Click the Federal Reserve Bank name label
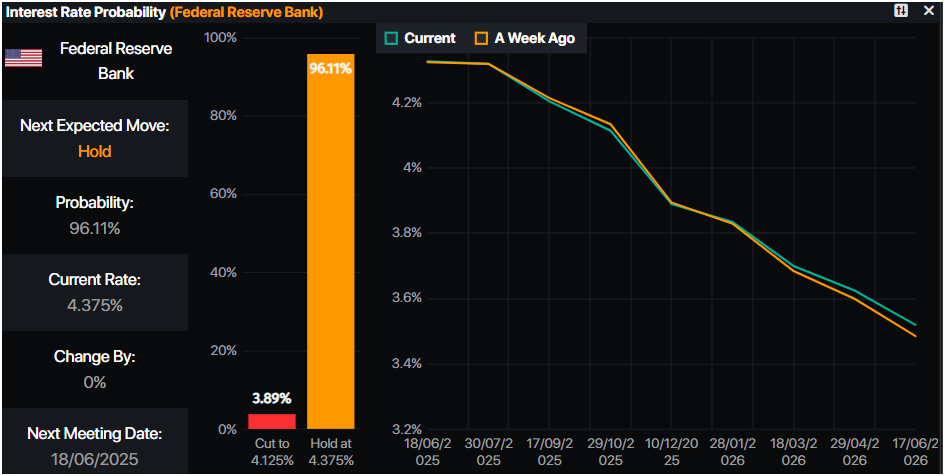The image size is (945, 476). tap(116, 61)
